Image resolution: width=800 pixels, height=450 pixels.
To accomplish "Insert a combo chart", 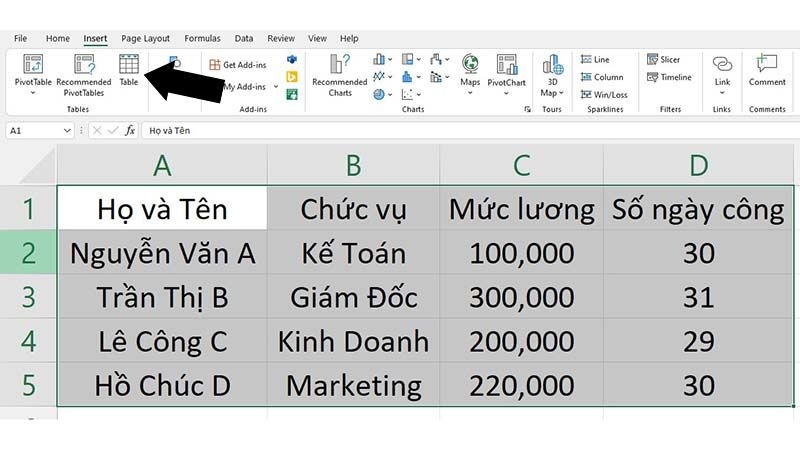I will point(436,77).
